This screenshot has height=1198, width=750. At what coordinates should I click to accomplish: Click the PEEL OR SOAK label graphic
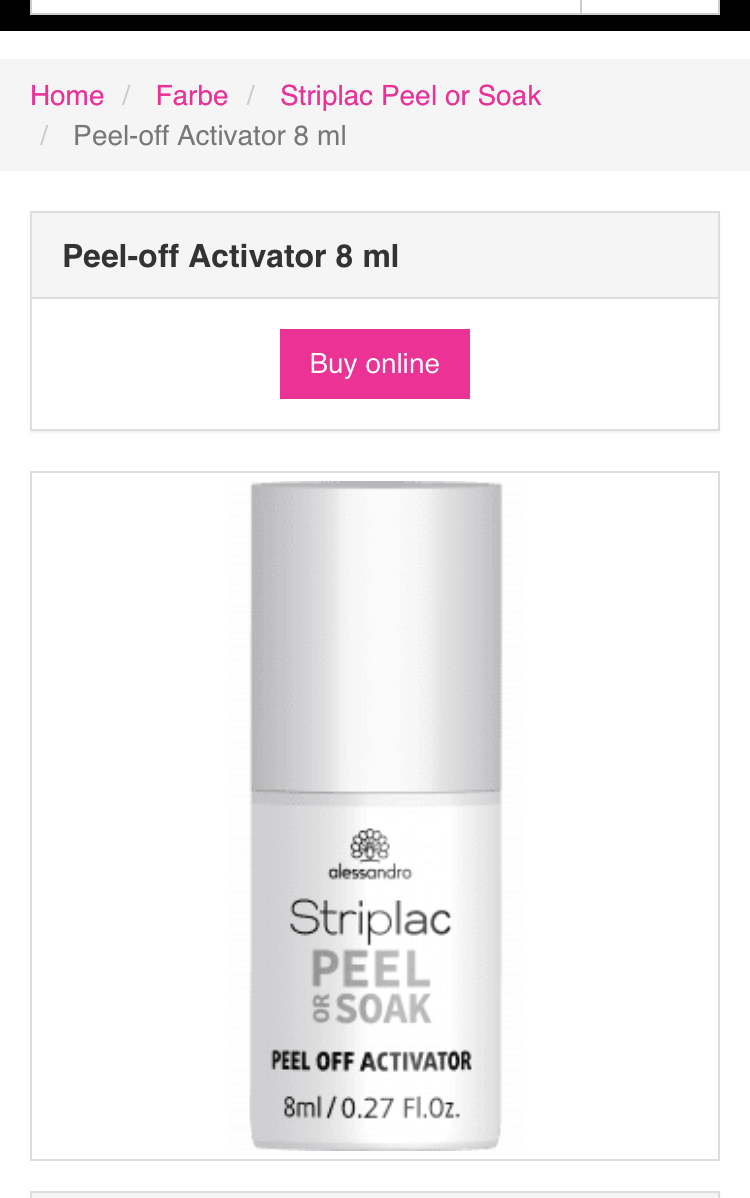tap(372, 986)
